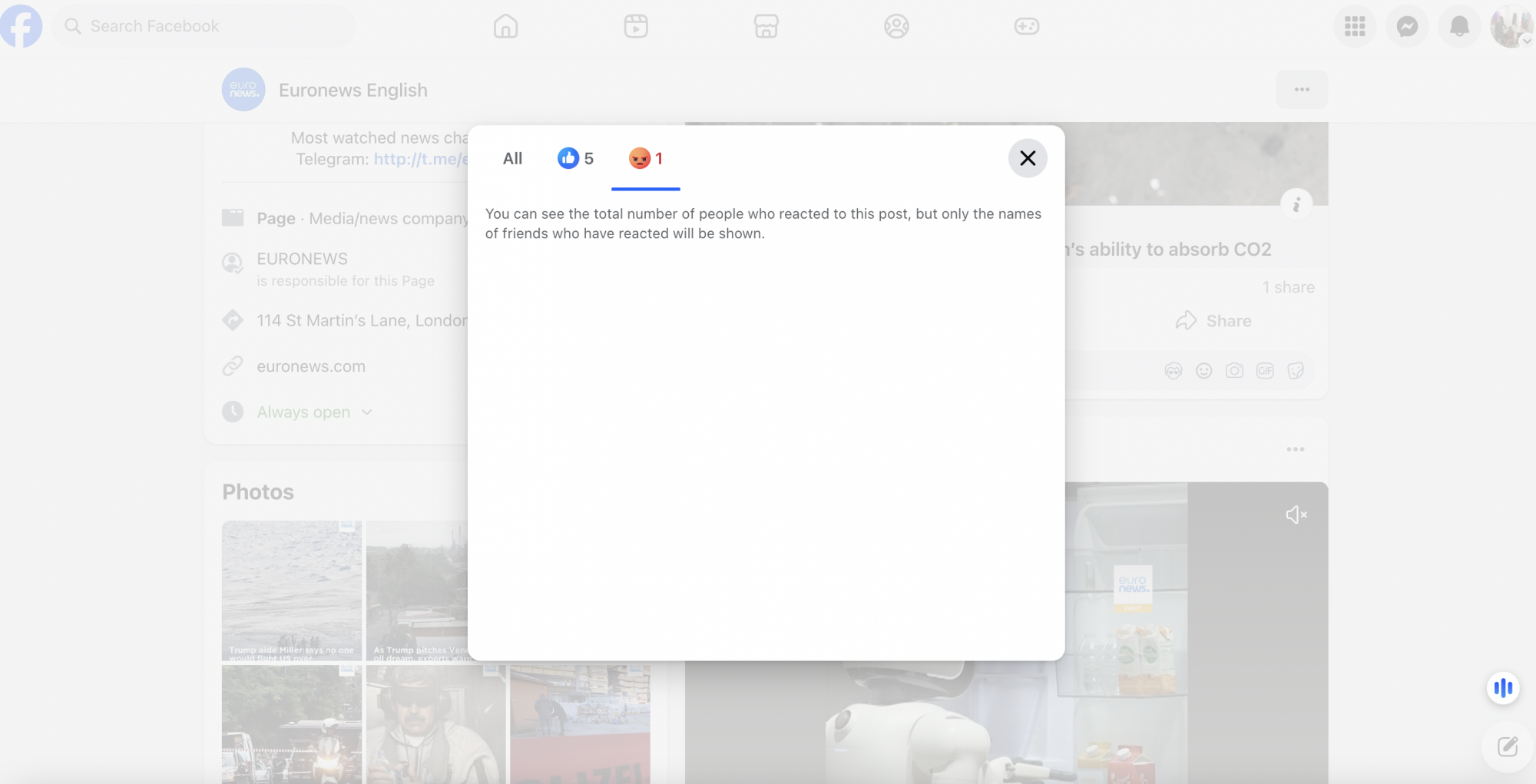Open the Notifications bell
Viewport: 1536px width, 784px height.
click(1459, 26)
